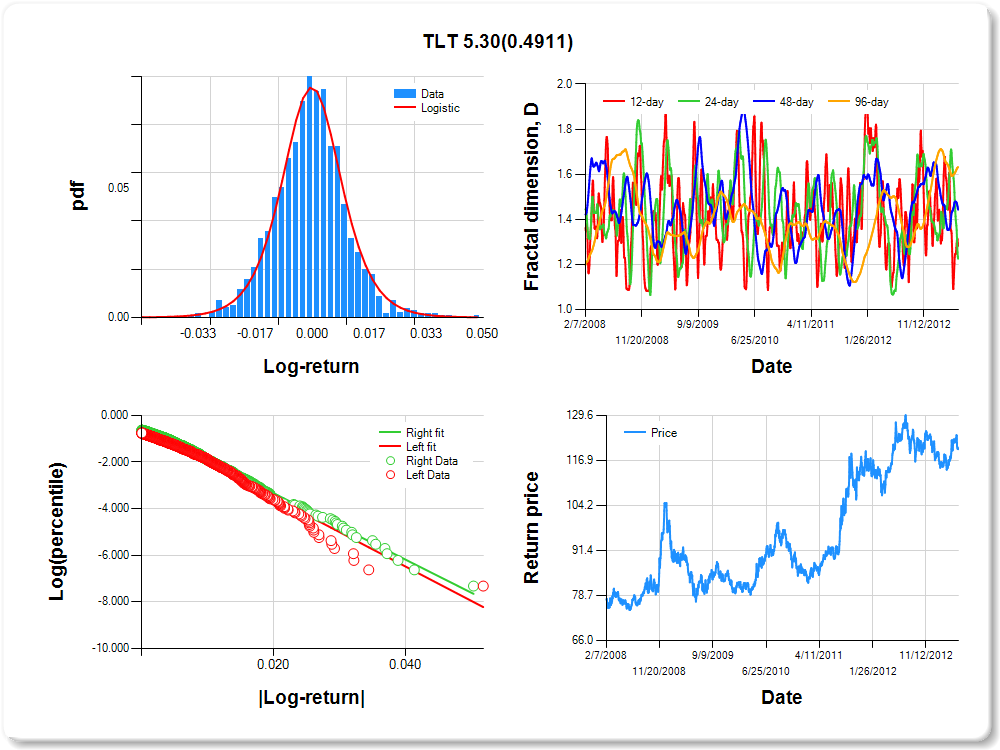Click the Date axis title under fractal chart
1000x750 pixels.
(772, 366)
